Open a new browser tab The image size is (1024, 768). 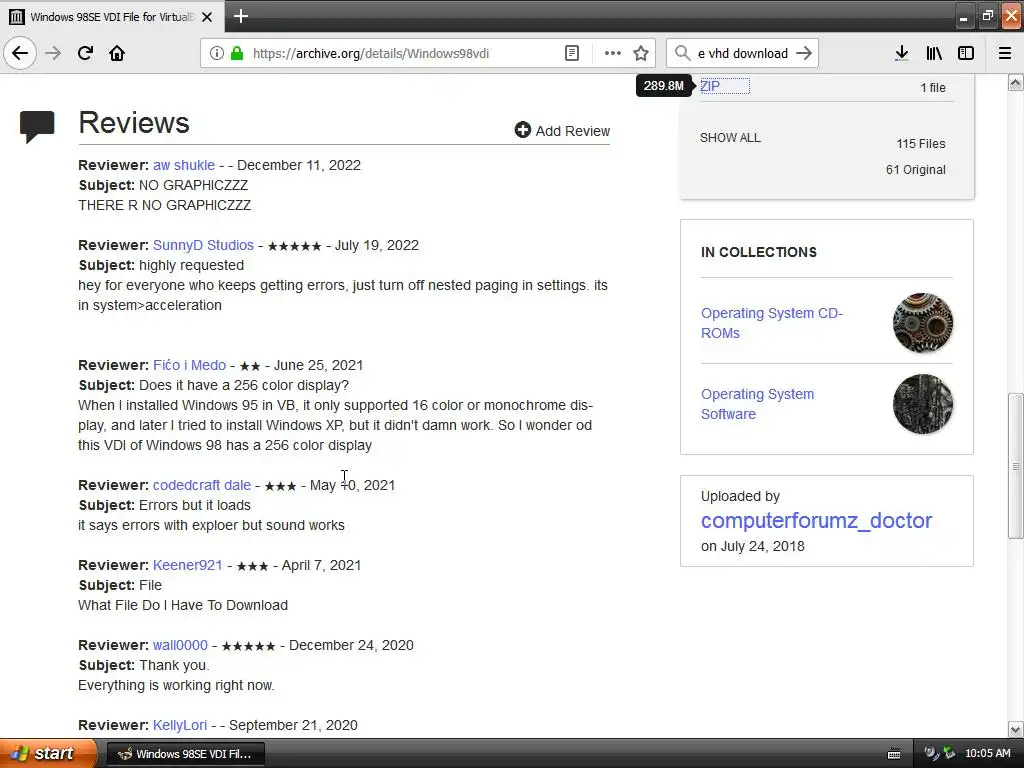(x=241, y=16)
